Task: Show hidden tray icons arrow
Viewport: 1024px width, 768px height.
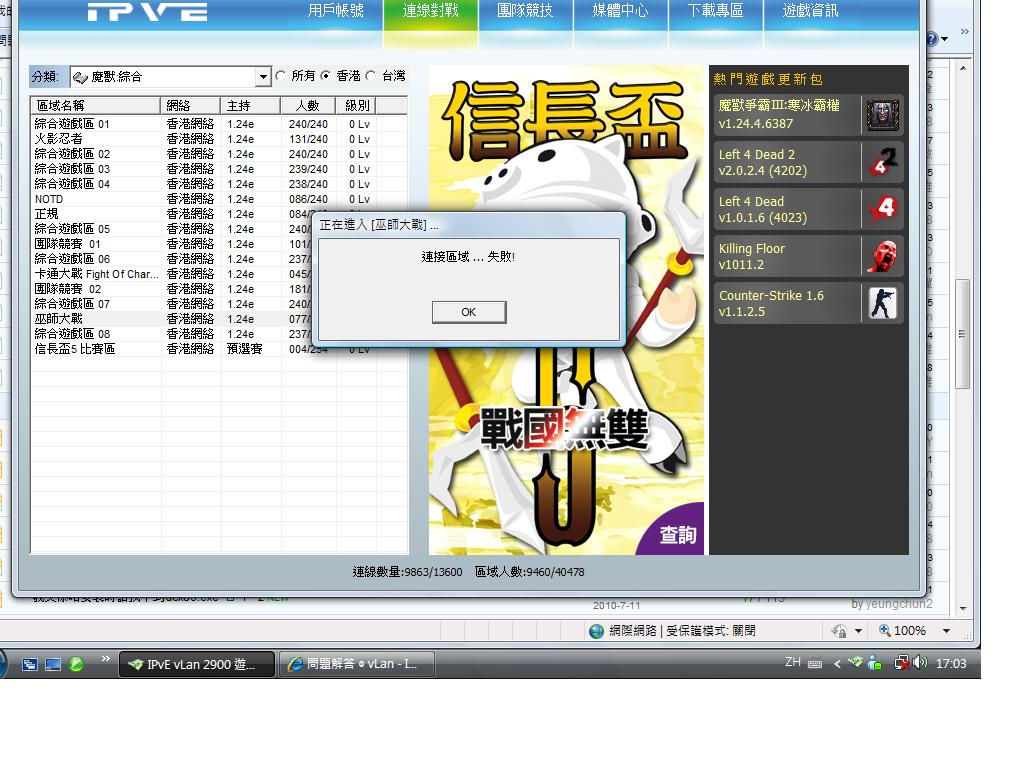Action: point(837,664)
